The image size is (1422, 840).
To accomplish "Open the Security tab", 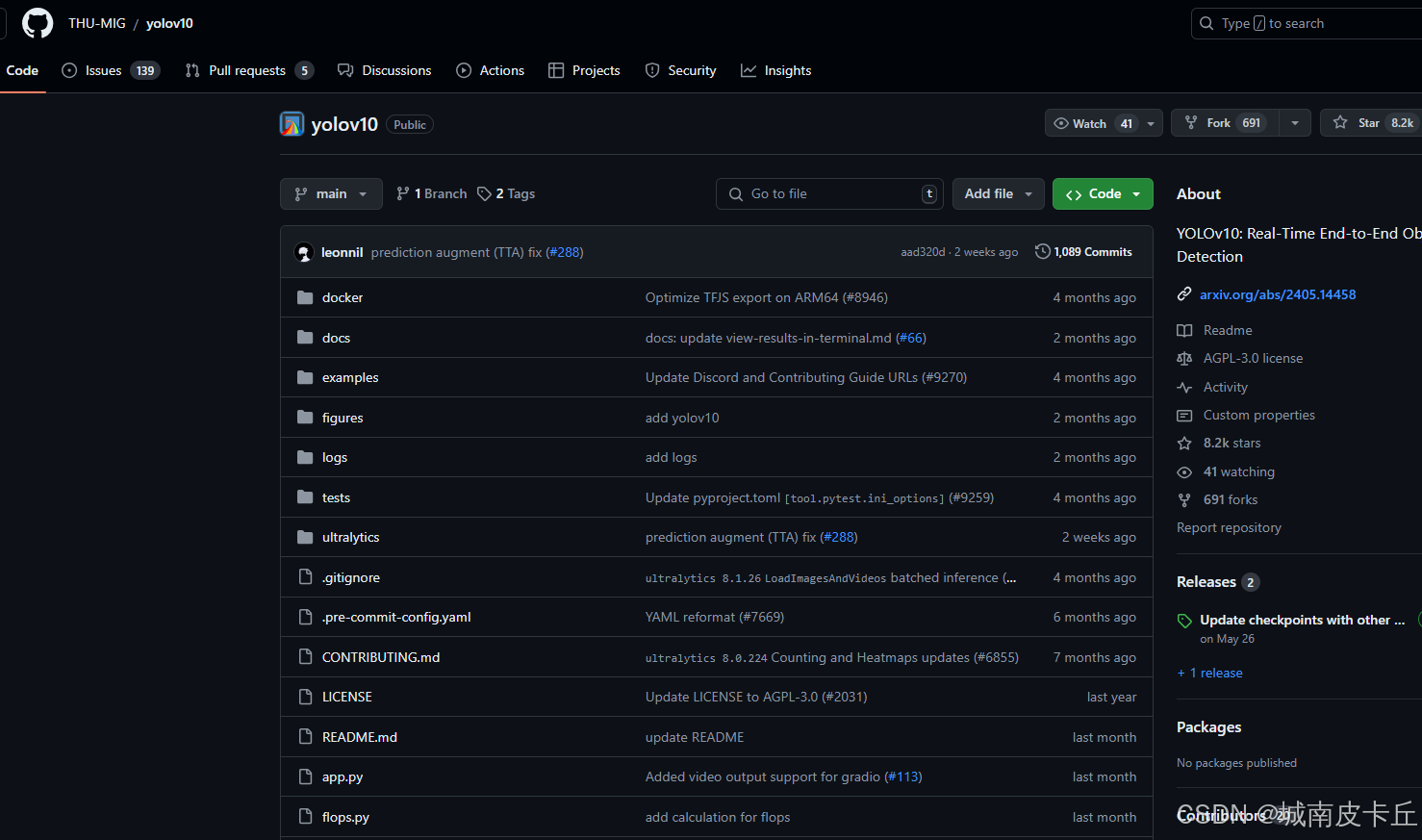I will [x=681, y=70].
